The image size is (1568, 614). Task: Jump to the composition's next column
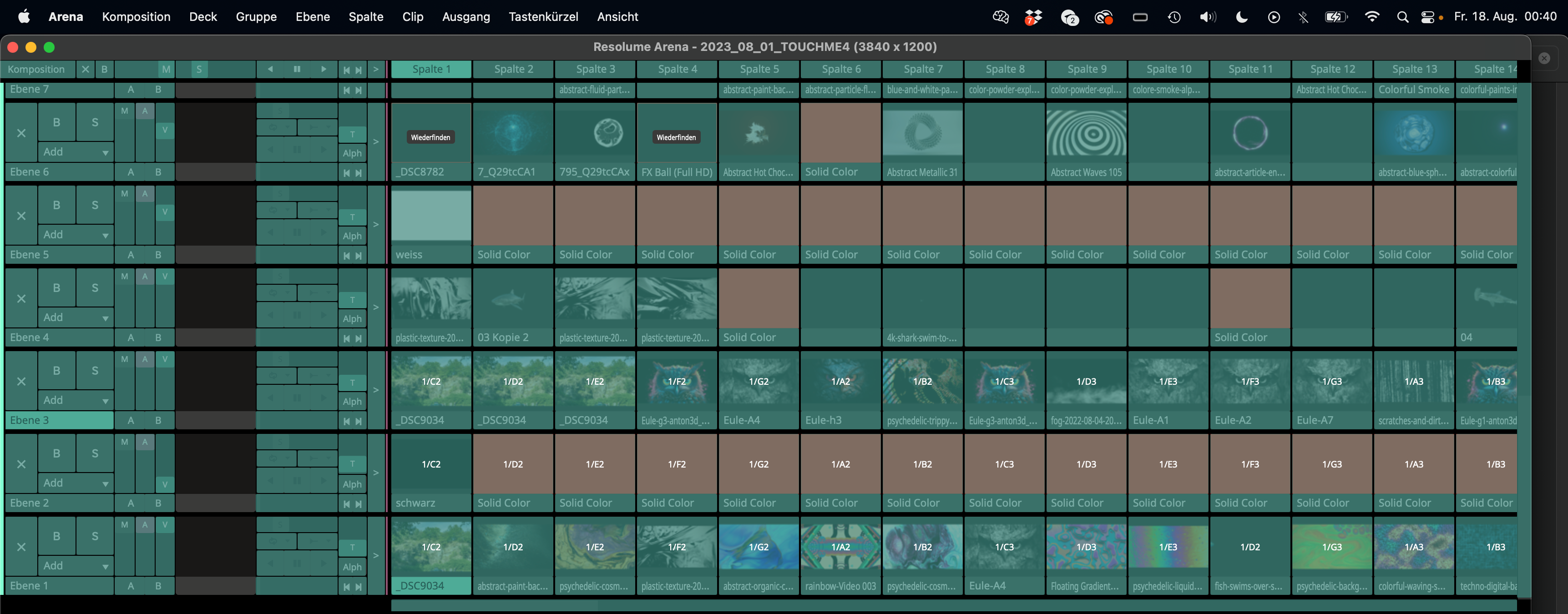[359, 70]
